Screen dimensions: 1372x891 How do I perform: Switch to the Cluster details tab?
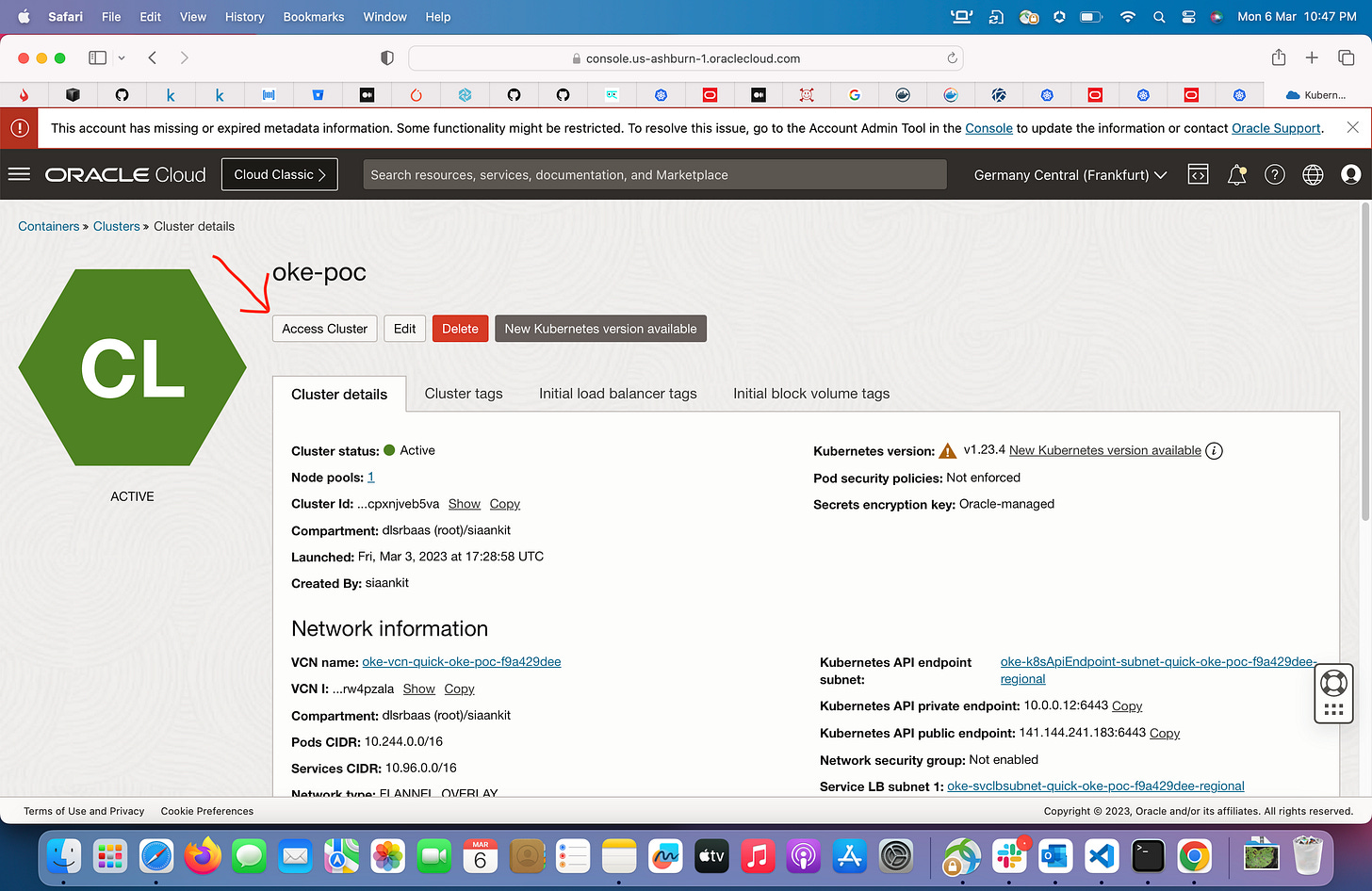click(339, 394)
